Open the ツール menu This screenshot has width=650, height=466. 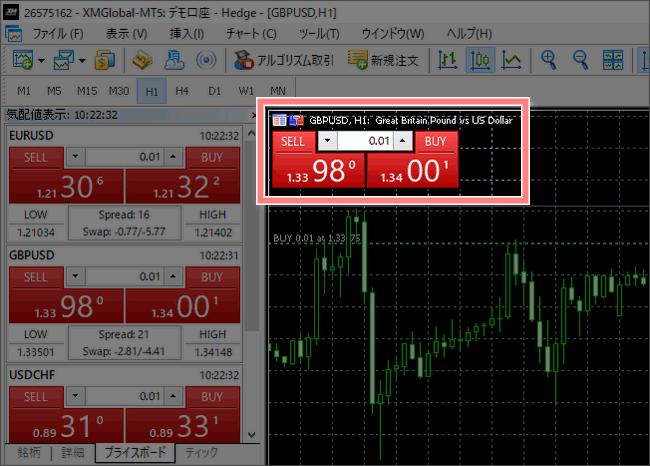pyautogui.click(x=319, y=34)
